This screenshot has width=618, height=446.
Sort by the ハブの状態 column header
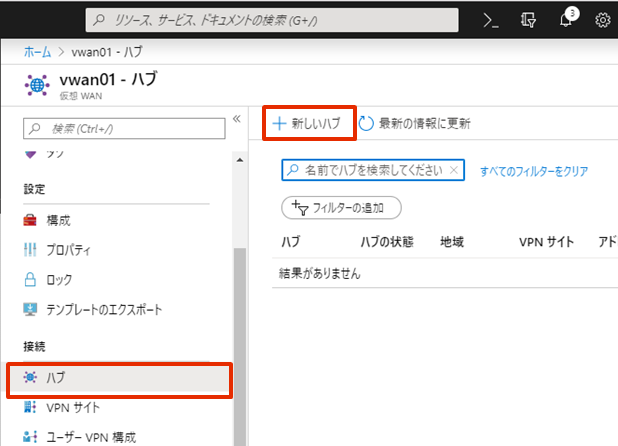(x=387, y=242)
